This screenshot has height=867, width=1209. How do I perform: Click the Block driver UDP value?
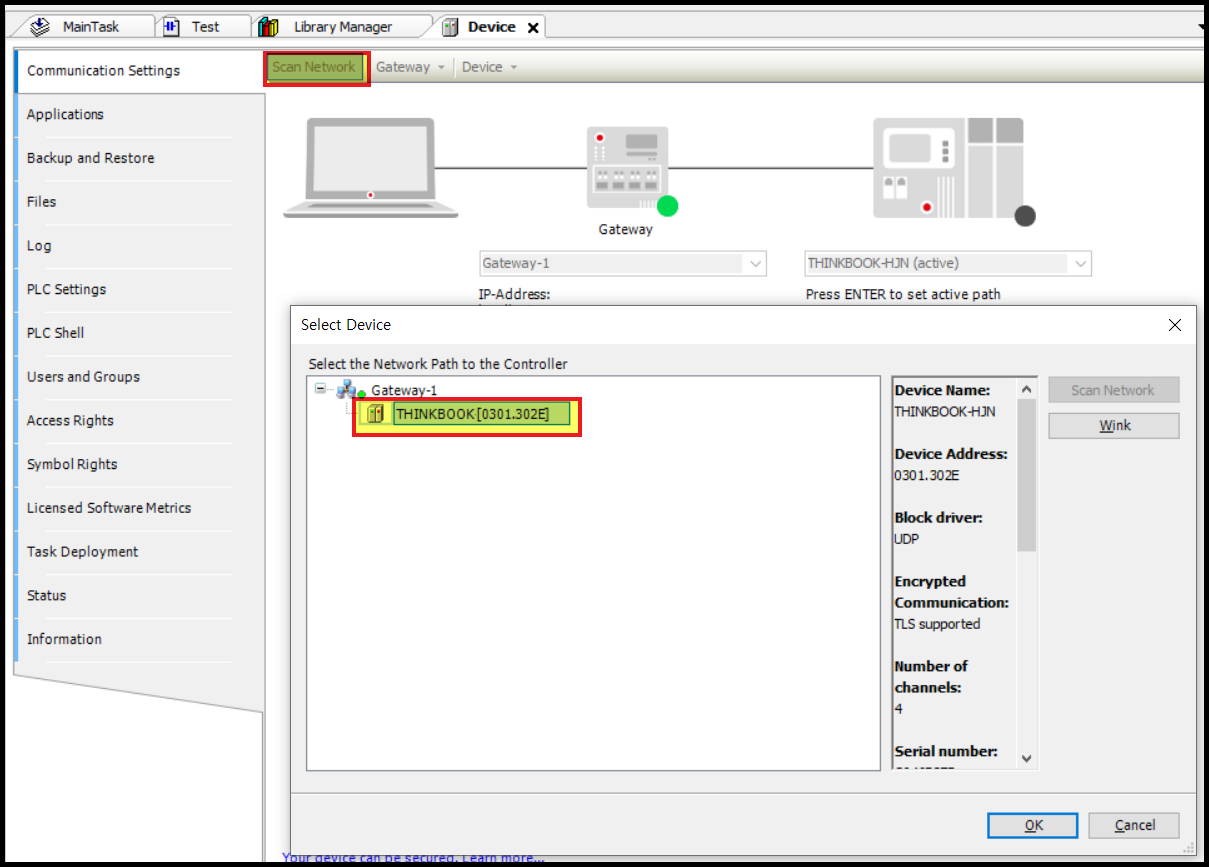click(x=907, y=538)
